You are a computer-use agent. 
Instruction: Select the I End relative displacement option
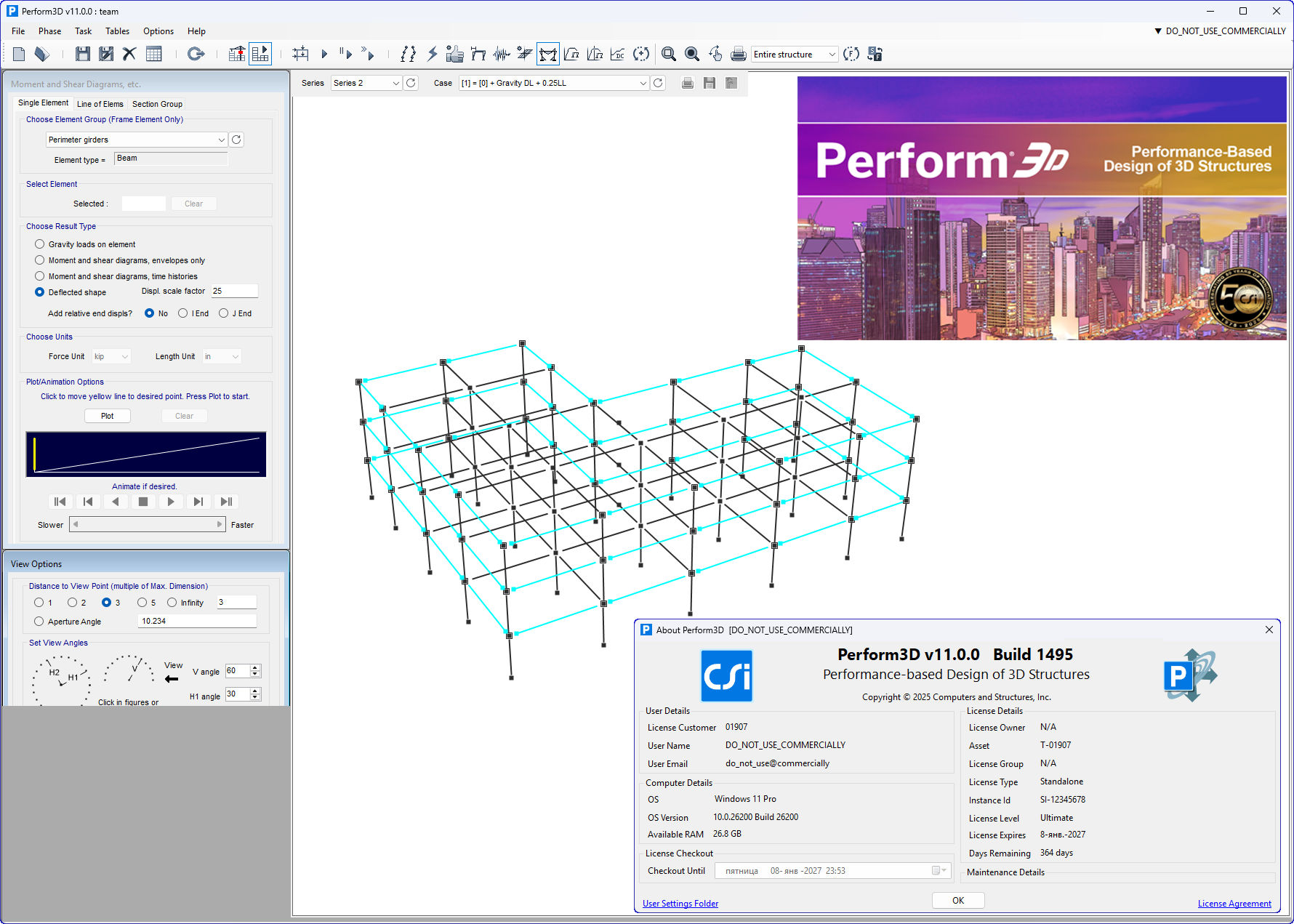[183, 313]
